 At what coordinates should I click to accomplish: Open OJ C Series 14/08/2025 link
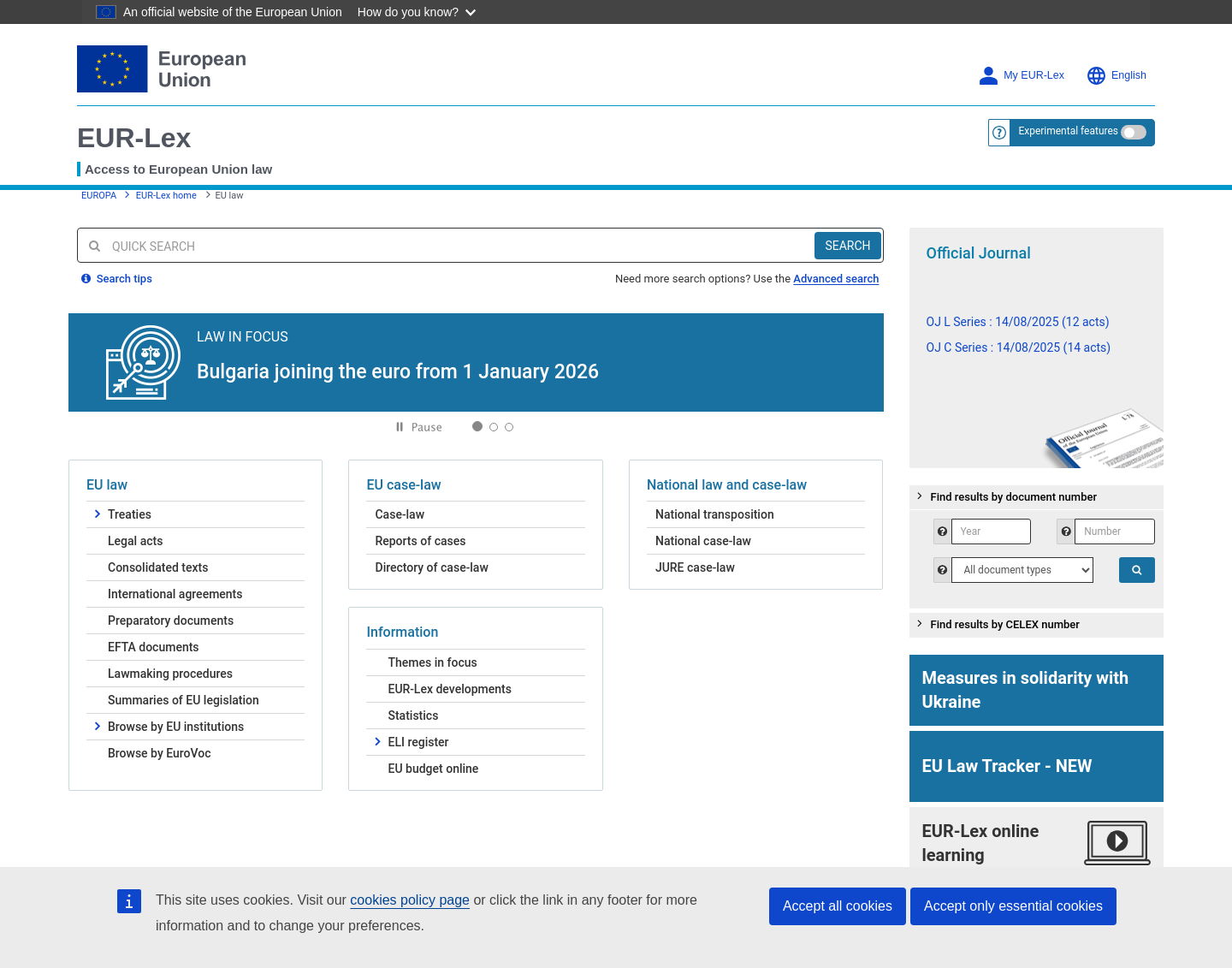[1018, 347]
